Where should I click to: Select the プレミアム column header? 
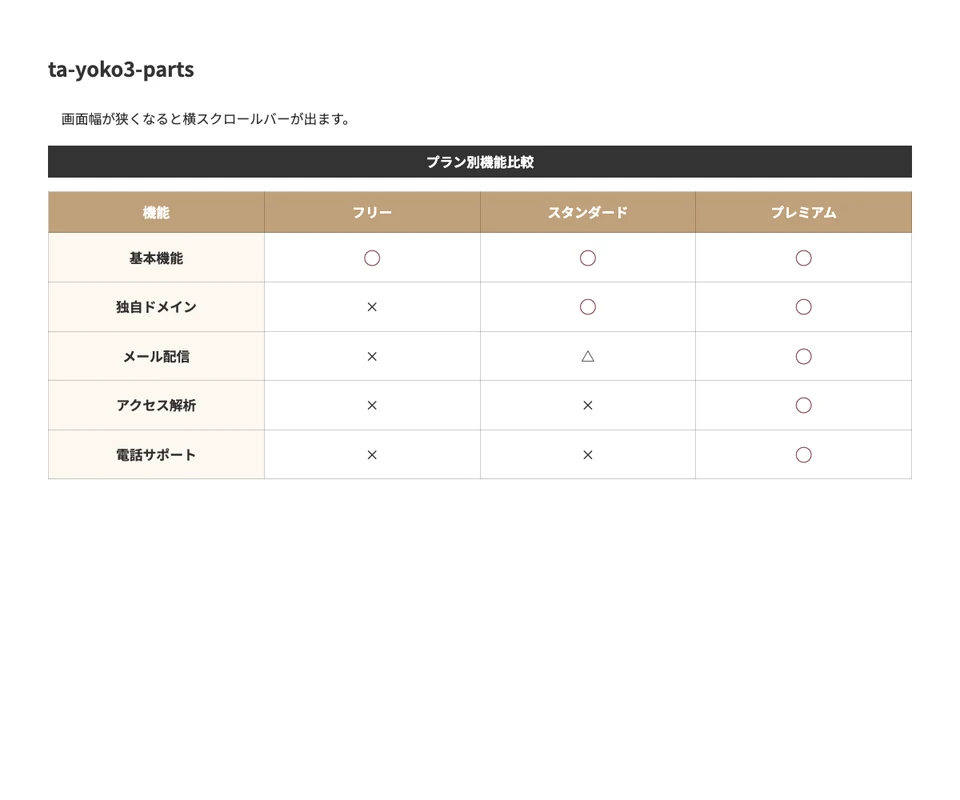803,212
